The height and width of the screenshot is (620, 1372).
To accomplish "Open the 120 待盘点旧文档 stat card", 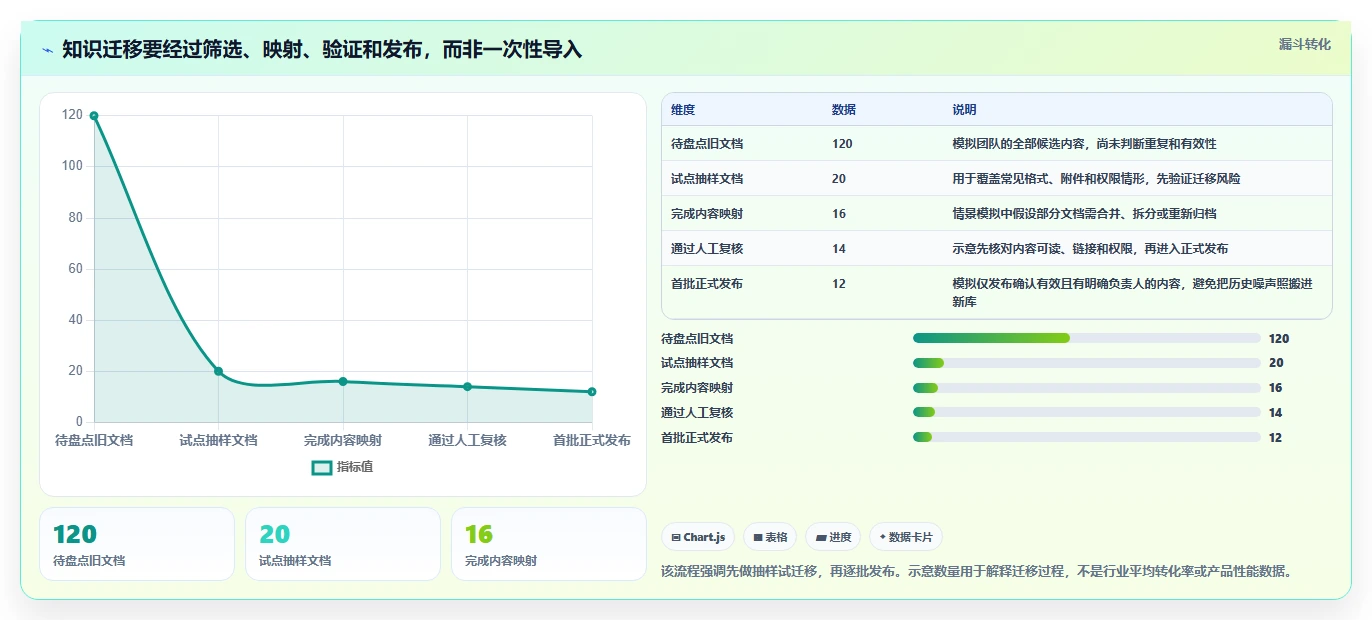I will (137, 544).
